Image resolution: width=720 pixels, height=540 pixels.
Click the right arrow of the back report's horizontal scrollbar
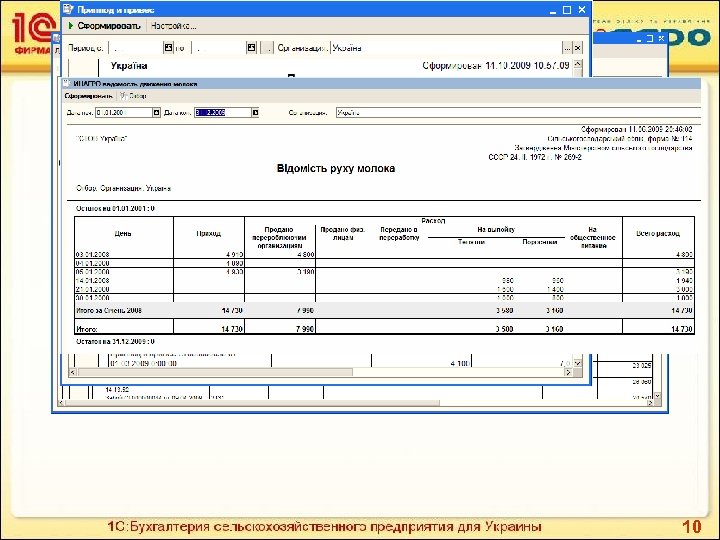point(568,372)
